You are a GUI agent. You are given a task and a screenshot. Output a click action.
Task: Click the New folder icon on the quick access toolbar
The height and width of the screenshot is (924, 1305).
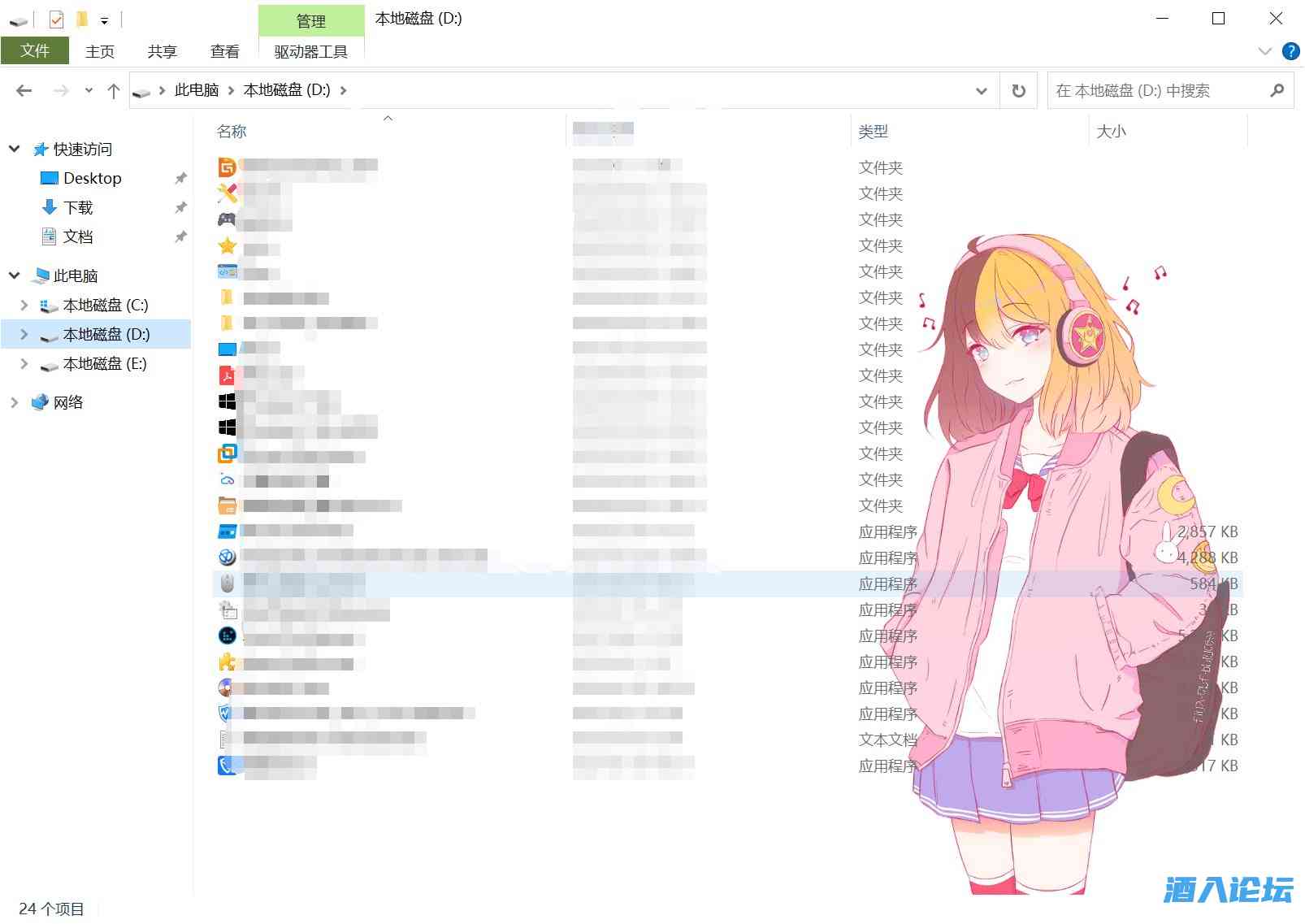81,19
